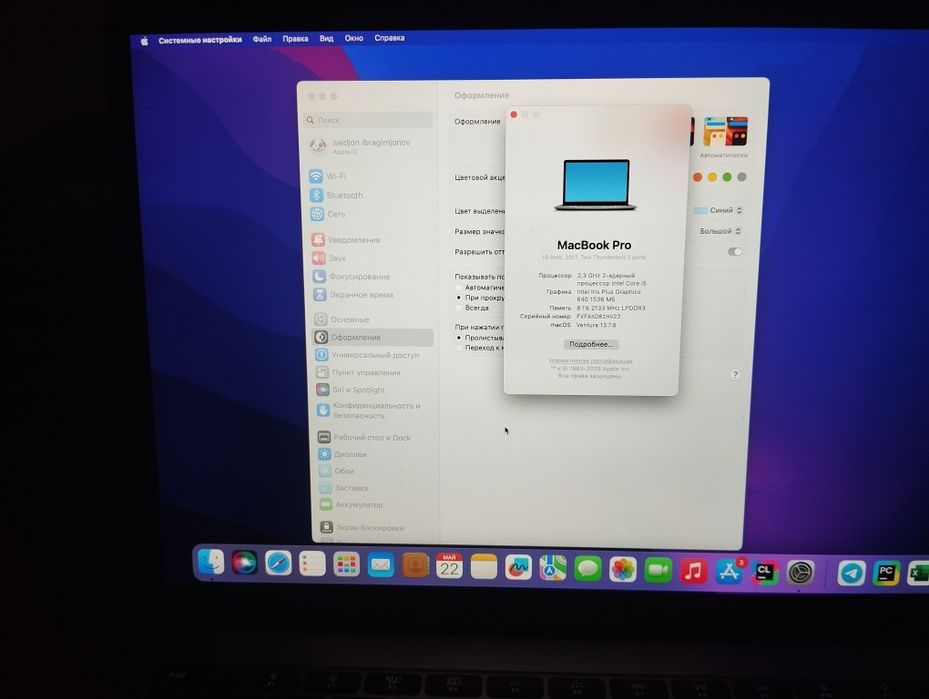
Task: Open the Правка menu
Action: coord(295,39)
